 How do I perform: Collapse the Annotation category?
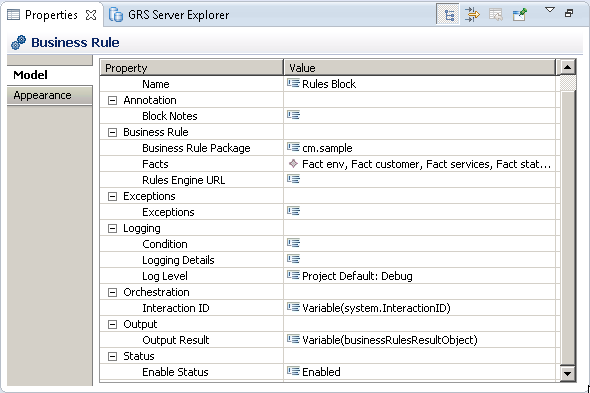(112, 100)
